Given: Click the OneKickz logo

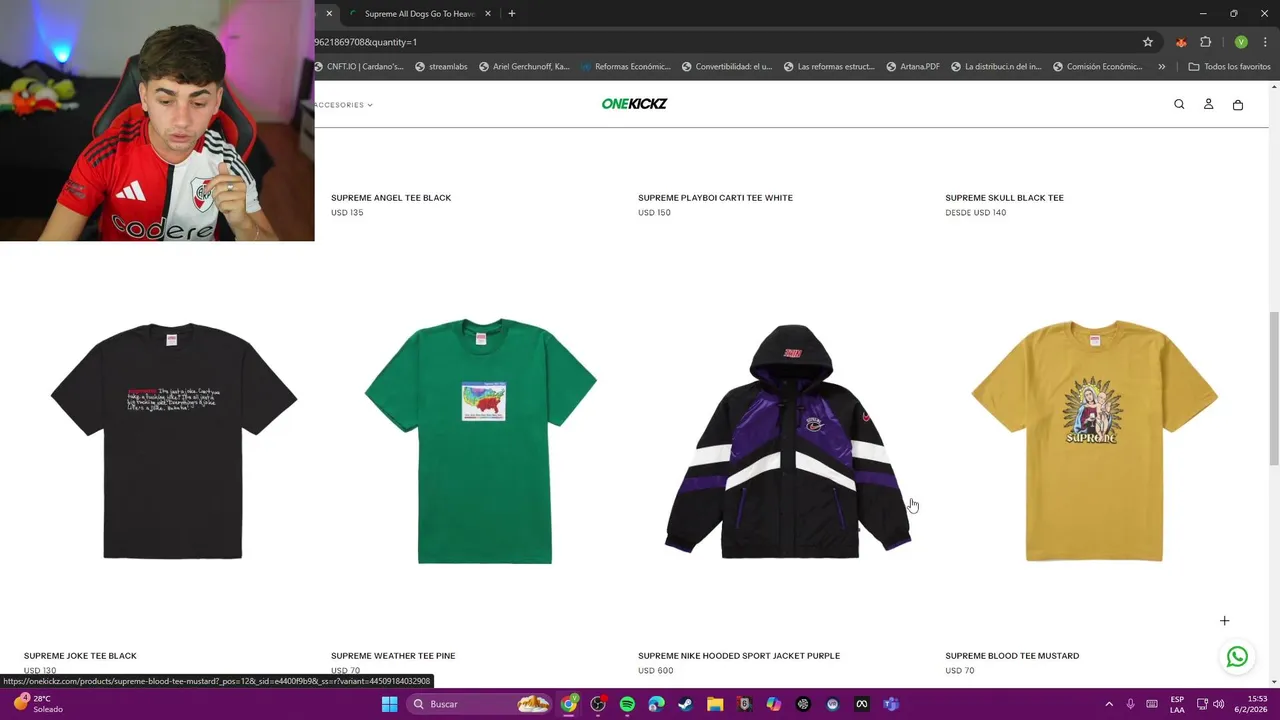Looking at the screenshot, I should coord(634,104).
